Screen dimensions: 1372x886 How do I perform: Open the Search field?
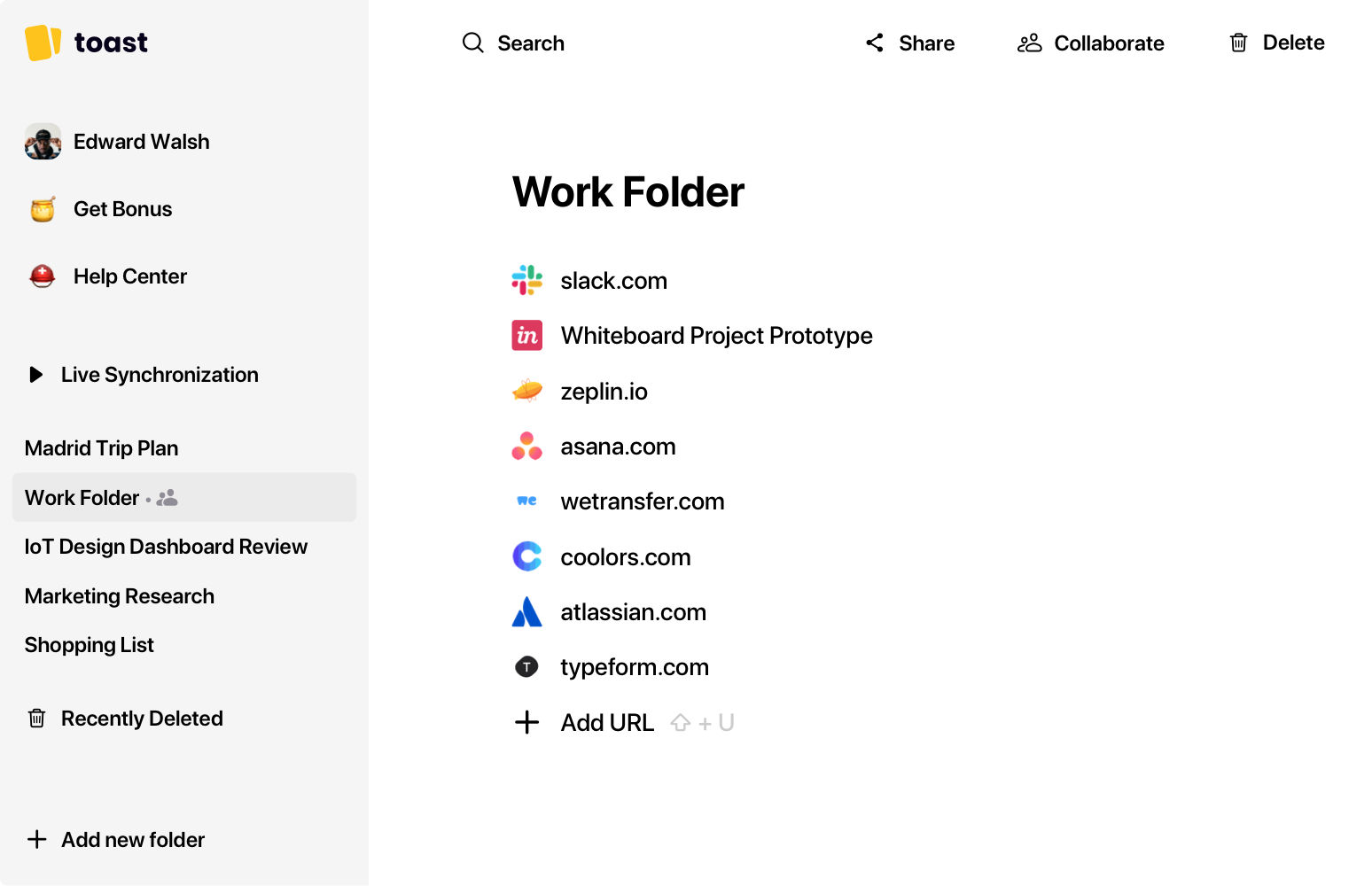(513, 43)
